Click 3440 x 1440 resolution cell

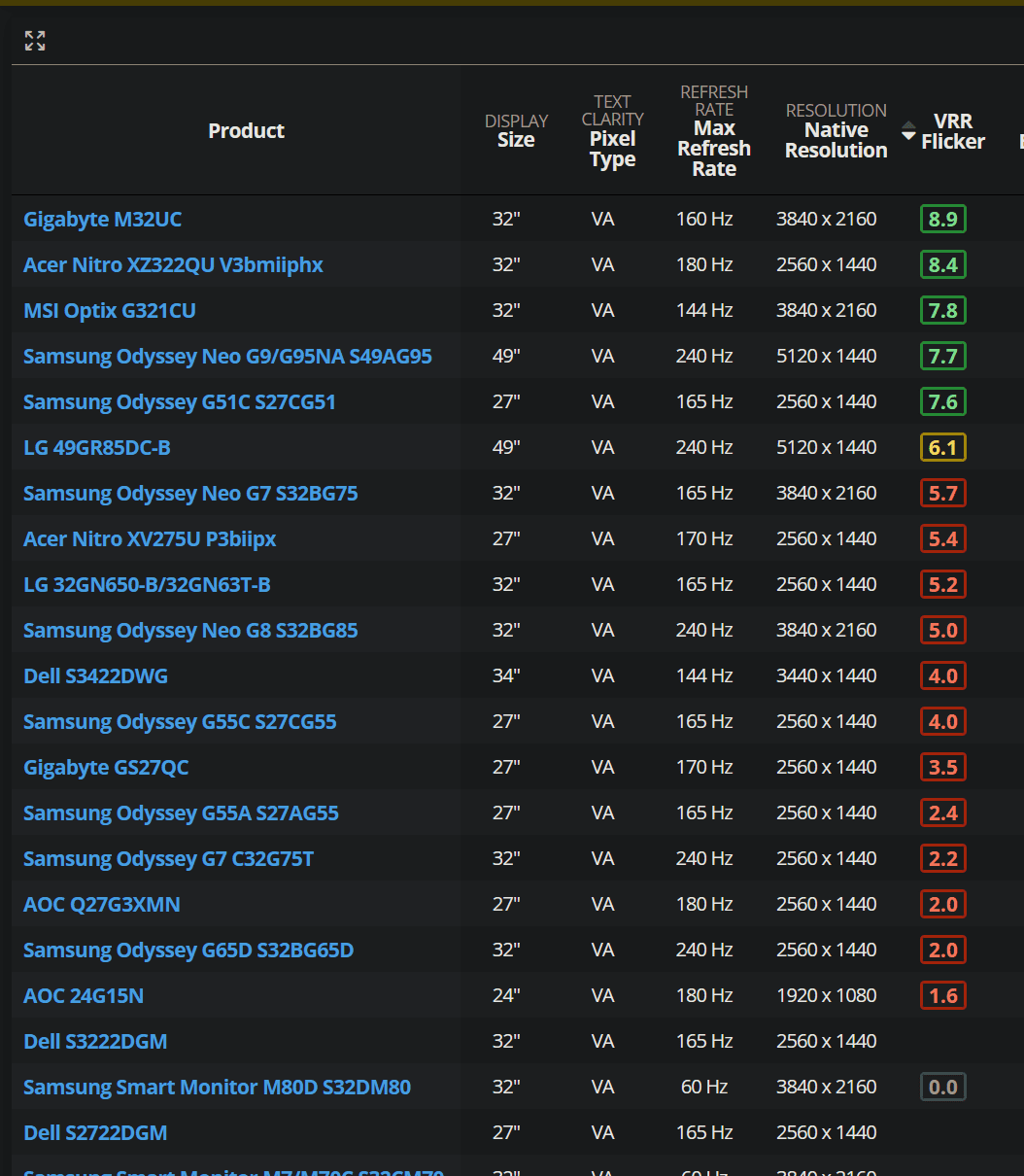[x=827, y=675]
